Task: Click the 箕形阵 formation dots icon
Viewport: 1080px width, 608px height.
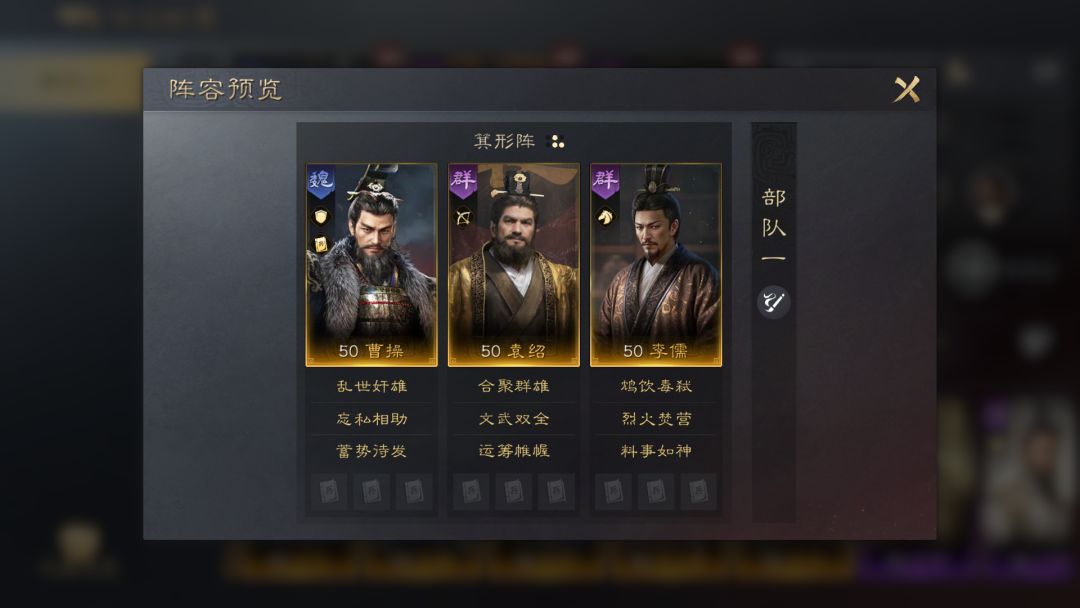Action: (555, 142)
